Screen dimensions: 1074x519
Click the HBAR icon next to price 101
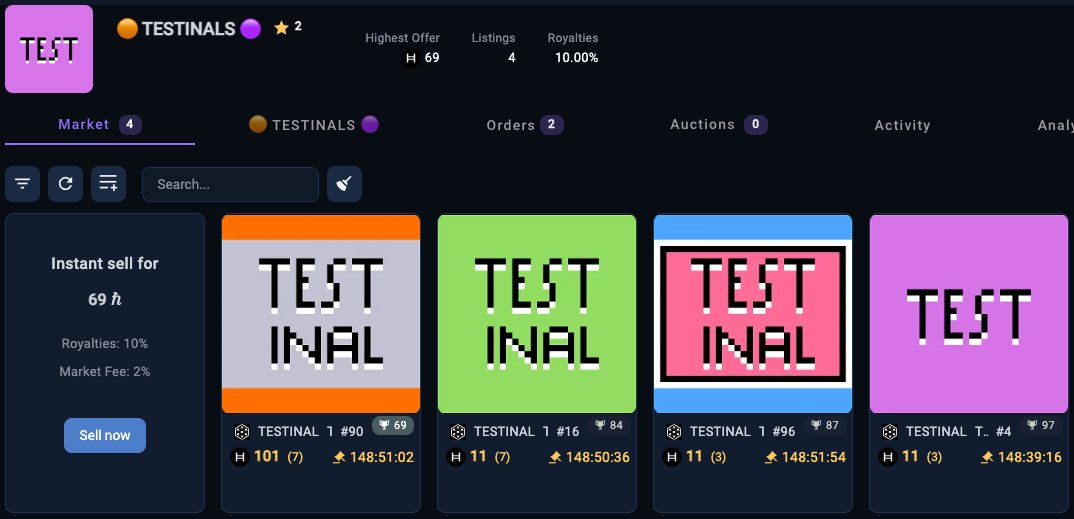click(x=240, y=457)
